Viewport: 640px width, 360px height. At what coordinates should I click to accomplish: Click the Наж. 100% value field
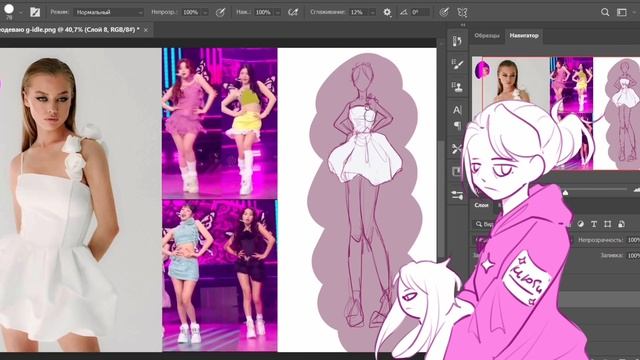click(x=263, y=12)
